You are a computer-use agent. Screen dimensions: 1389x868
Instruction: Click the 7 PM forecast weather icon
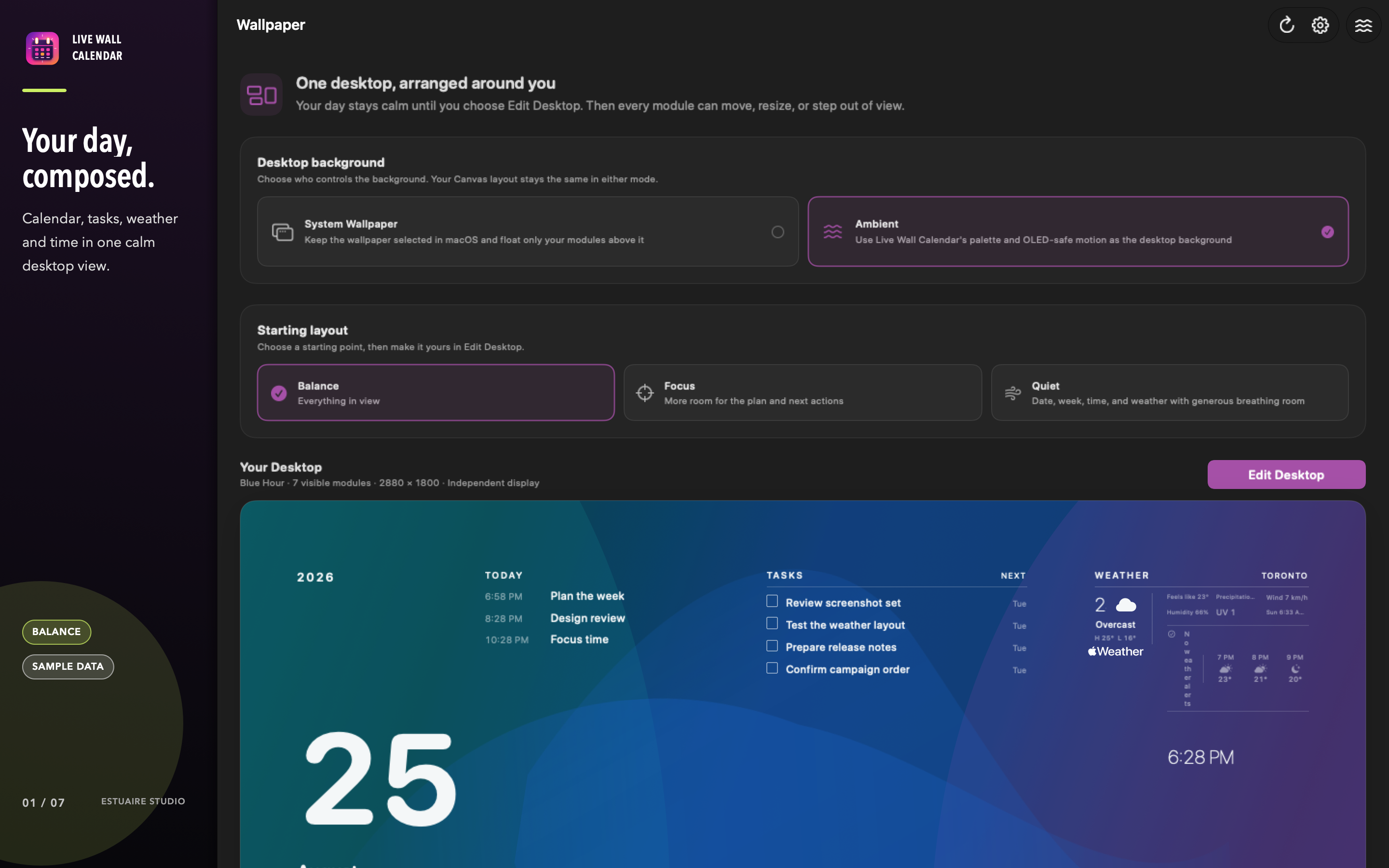(1225, 668)
